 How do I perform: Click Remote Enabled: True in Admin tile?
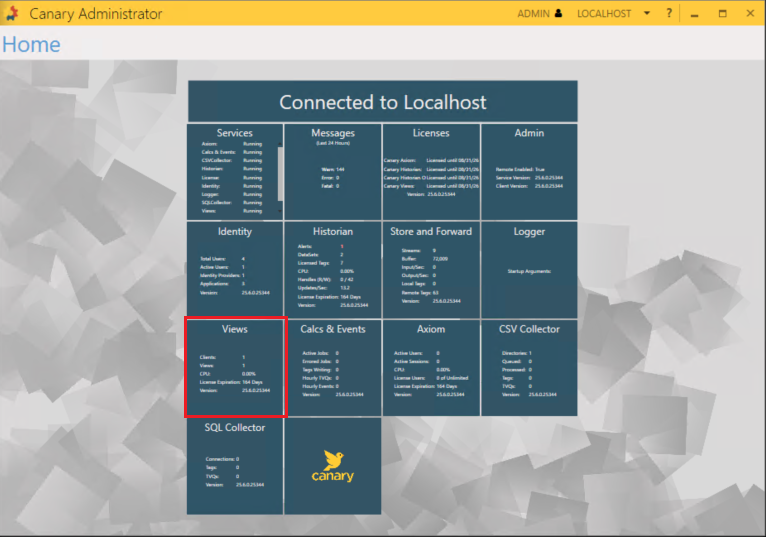click(520, 170)
